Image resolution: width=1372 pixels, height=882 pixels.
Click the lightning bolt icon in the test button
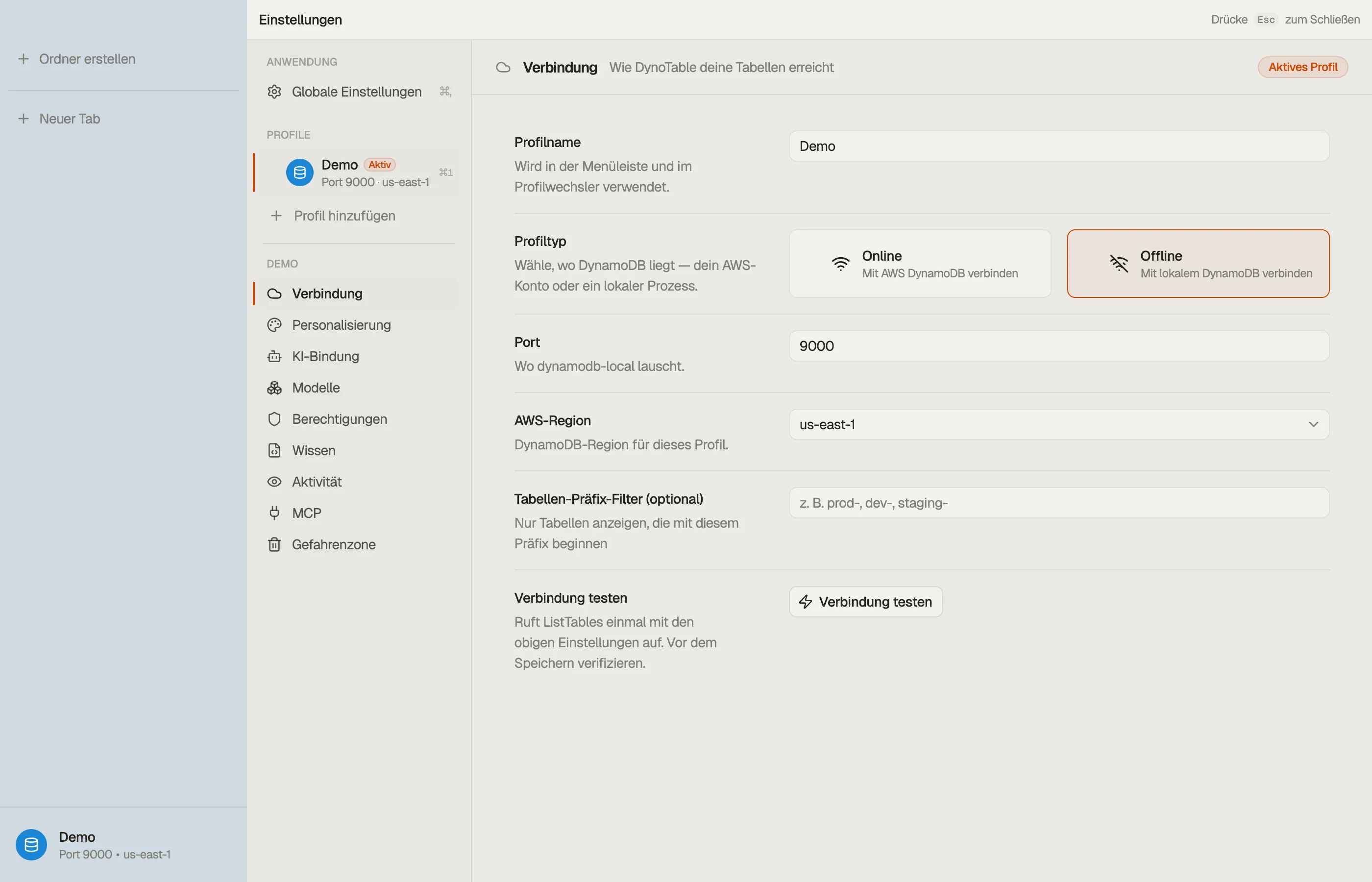pyautogui.click(x=806, y=602)
